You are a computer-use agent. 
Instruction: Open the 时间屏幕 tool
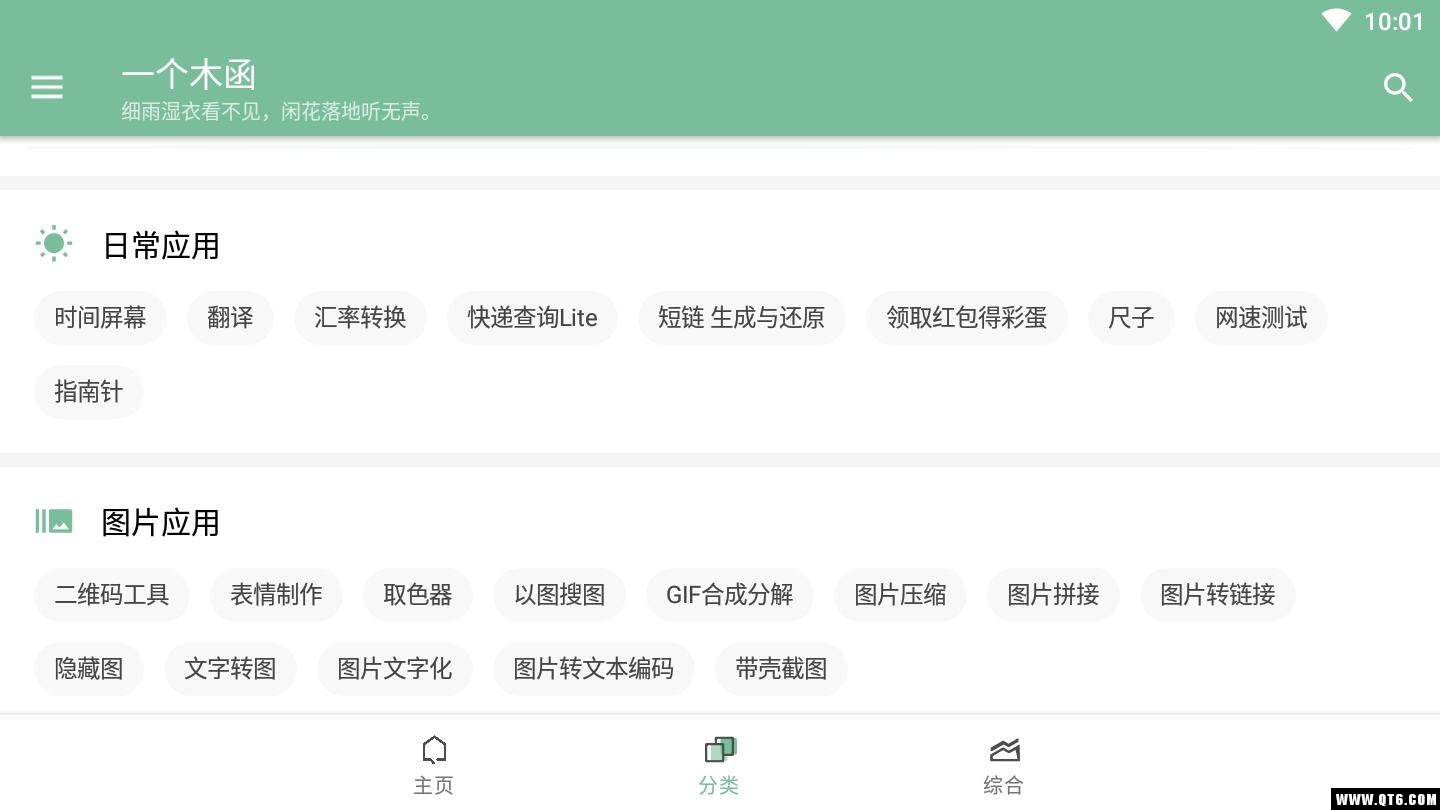click(100, 318)
